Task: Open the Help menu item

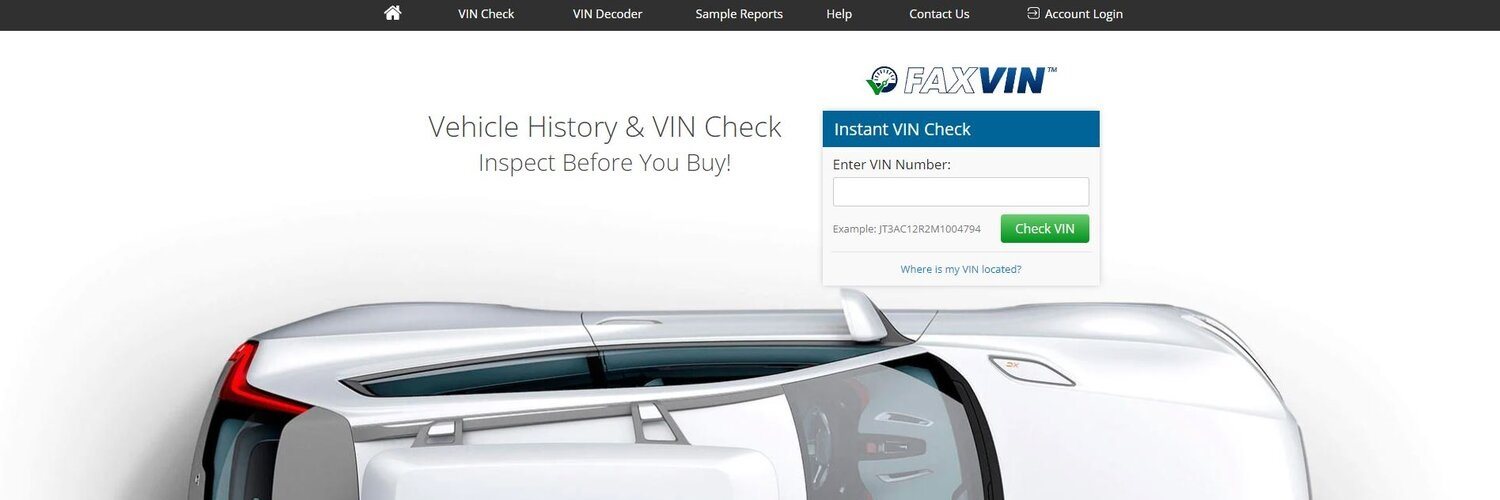Action: pyautogui.click(x=839, y=14)
